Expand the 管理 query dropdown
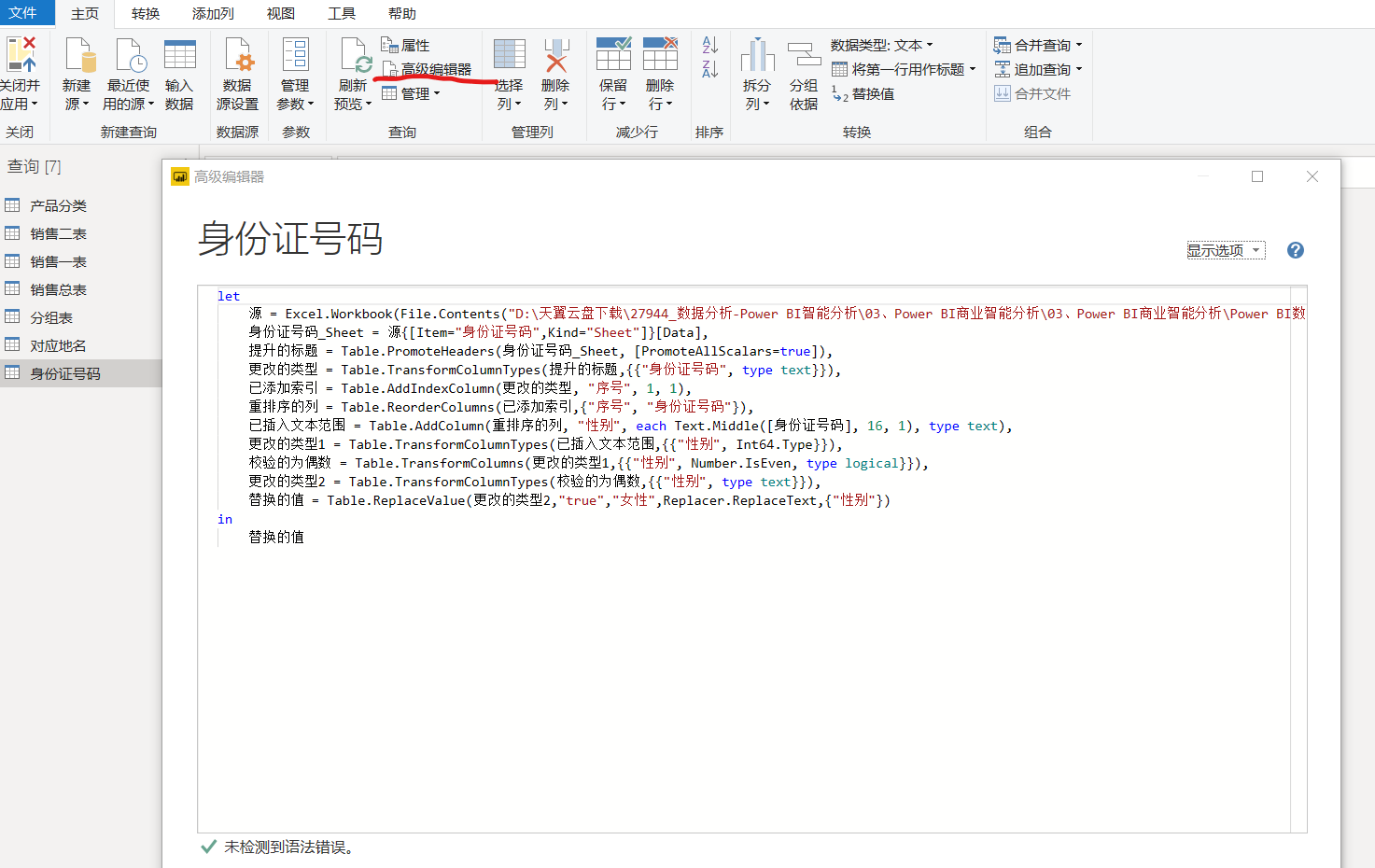1375x868 pixels. (x=411, y=93)
